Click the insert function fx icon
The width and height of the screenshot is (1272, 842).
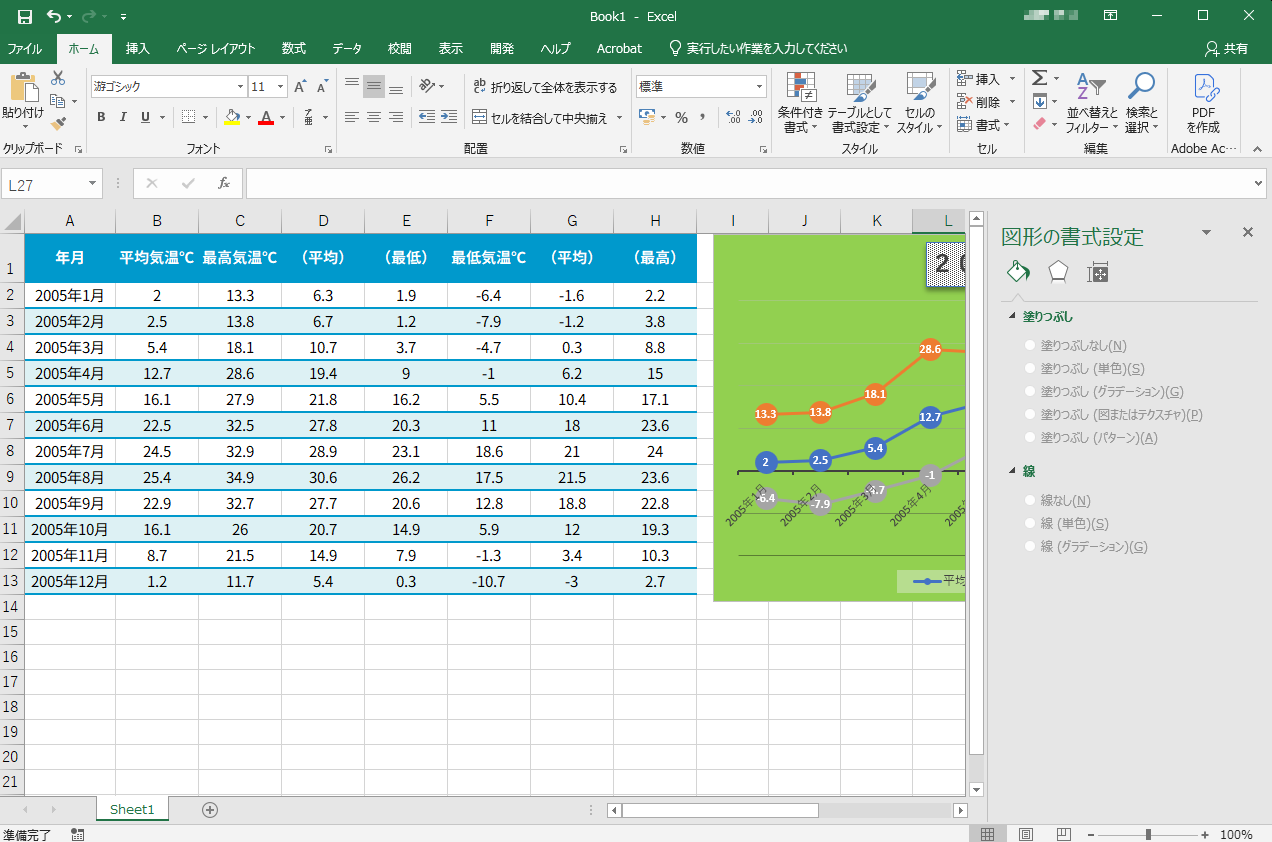click(x=224, y=184)
